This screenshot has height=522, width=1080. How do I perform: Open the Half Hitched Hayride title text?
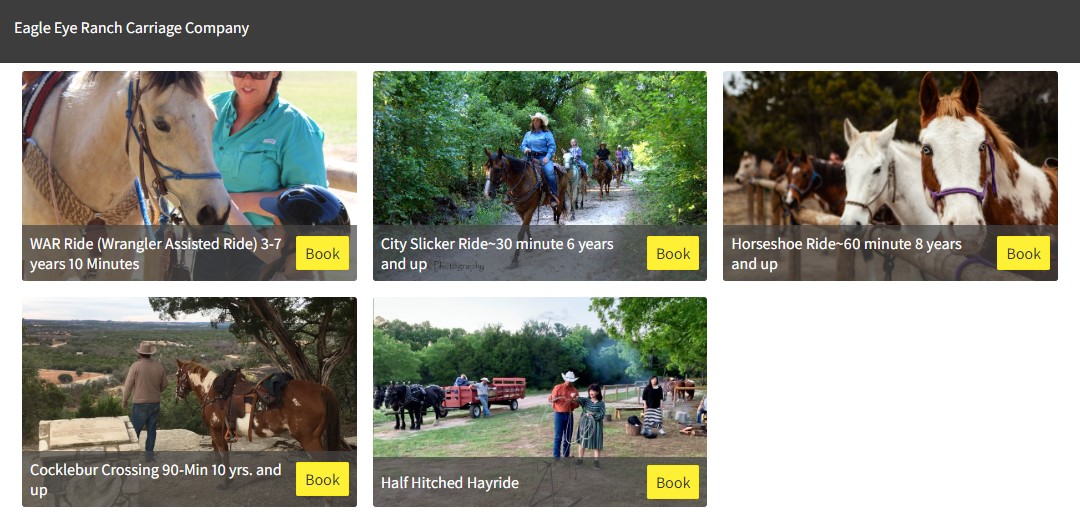(x=450, y=483)
